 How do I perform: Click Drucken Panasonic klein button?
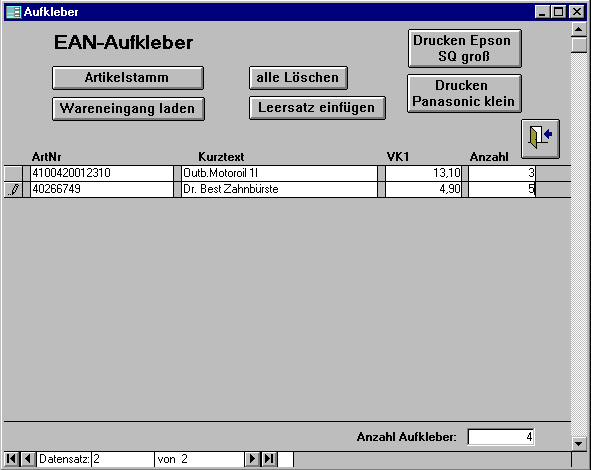(x=464, y=93)
